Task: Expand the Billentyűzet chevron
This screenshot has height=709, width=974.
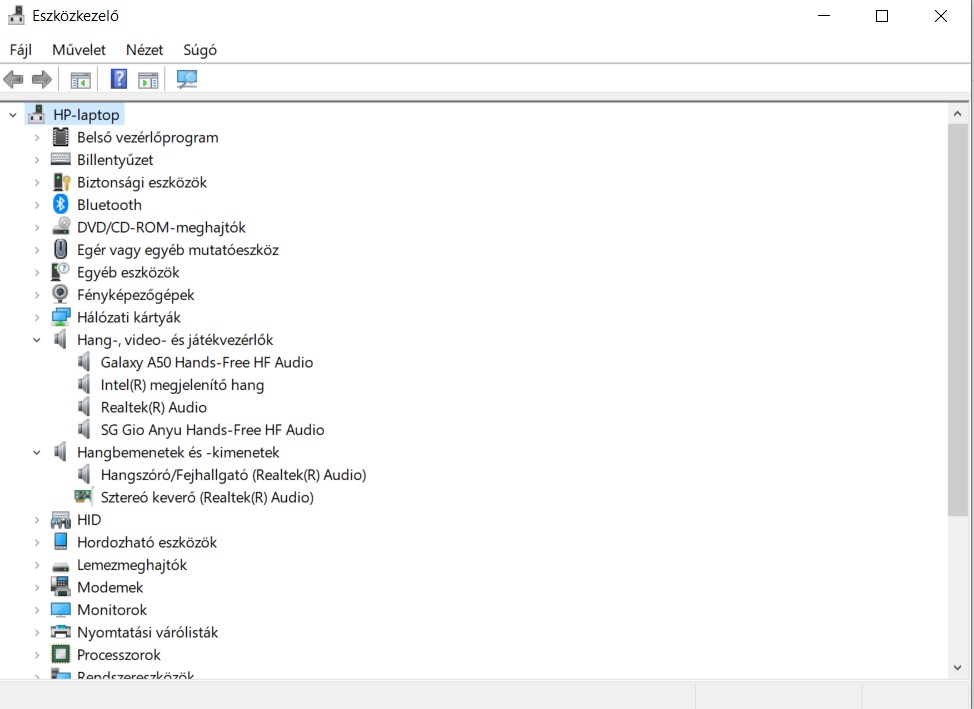Action: (x=37, y=160)
